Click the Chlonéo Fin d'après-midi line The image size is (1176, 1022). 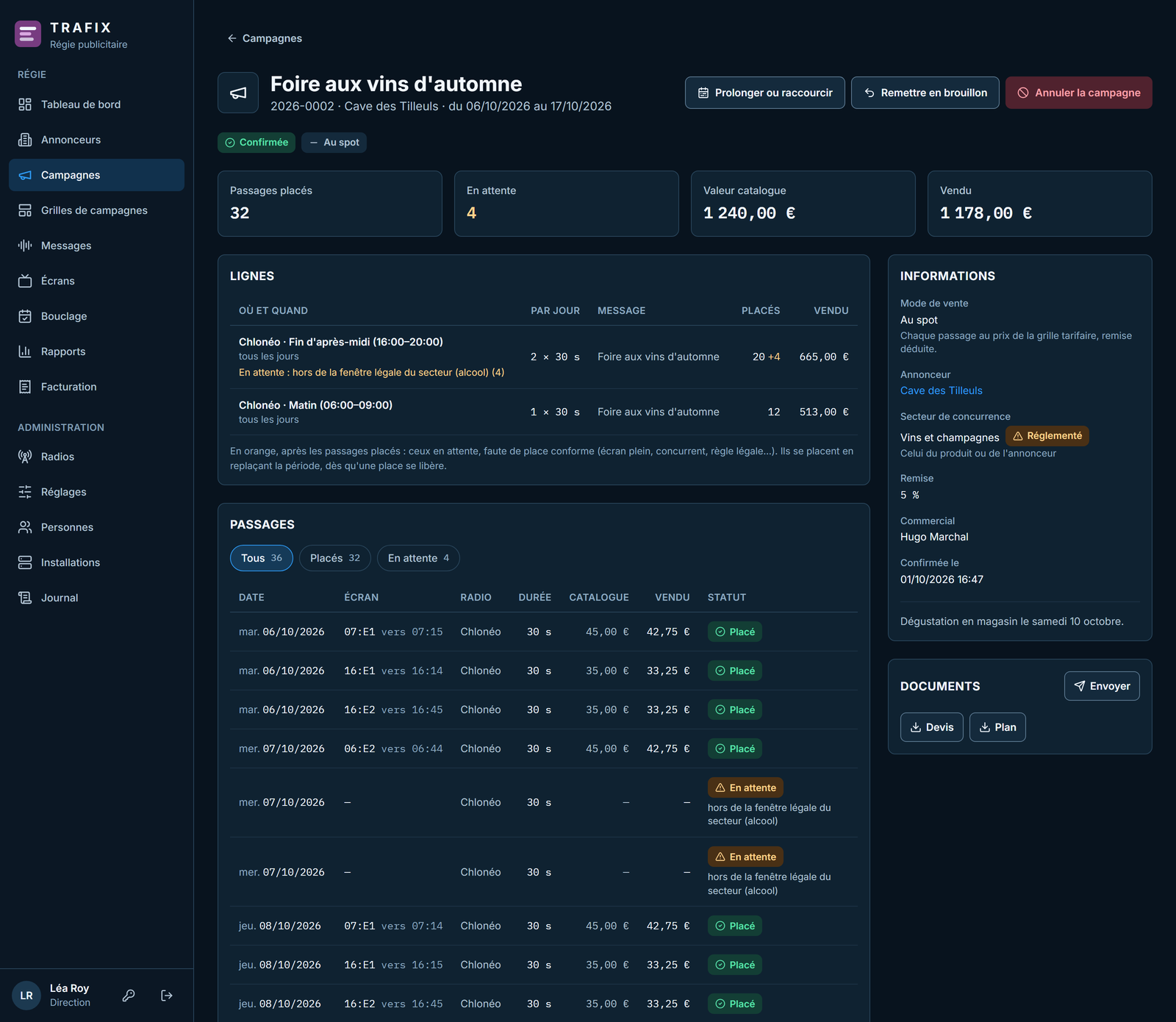pyautogui.click(x=544, y=357)
